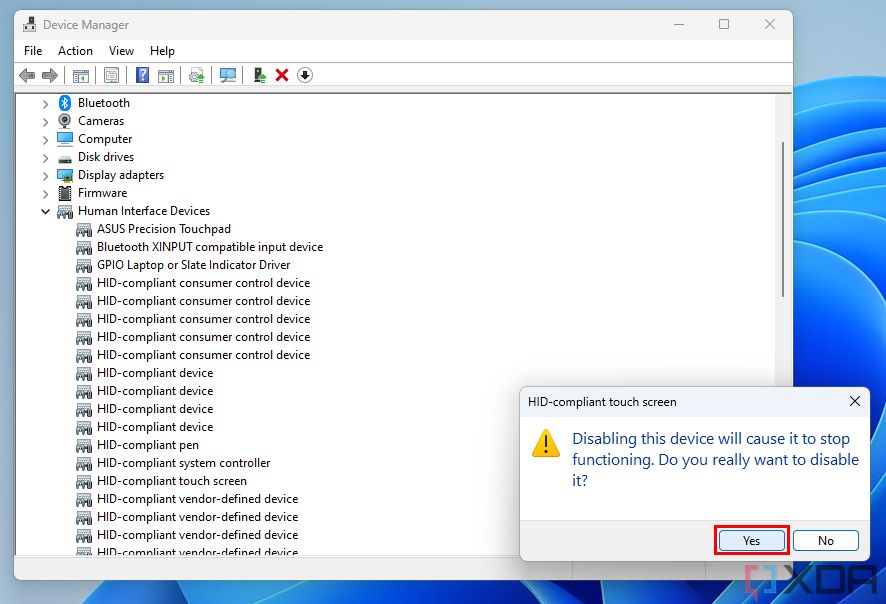The height and width of the screenshot is (604, 886).
Task: Click the Back navigation arrow
Action: click(27, 75)
